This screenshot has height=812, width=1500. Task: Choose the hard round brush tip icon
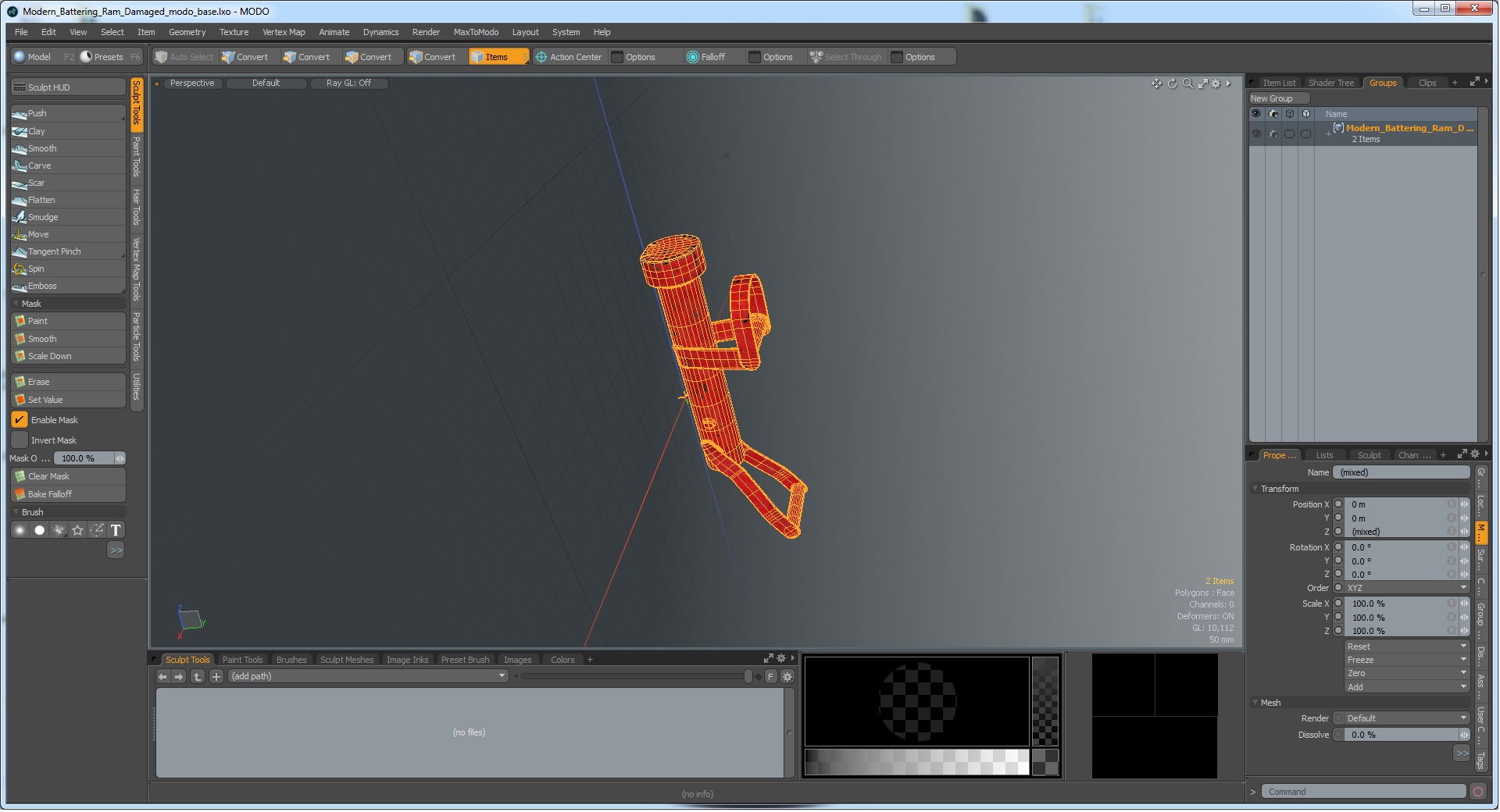[40, 531]
